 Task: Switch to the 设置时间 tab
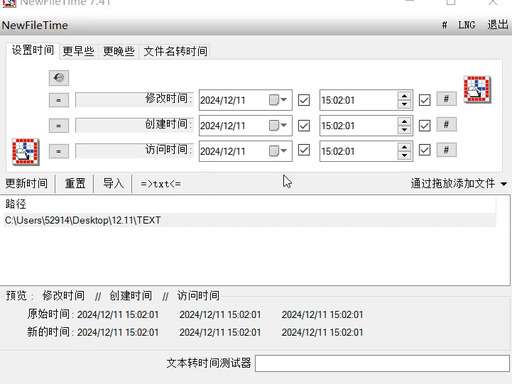click(33, 50)
